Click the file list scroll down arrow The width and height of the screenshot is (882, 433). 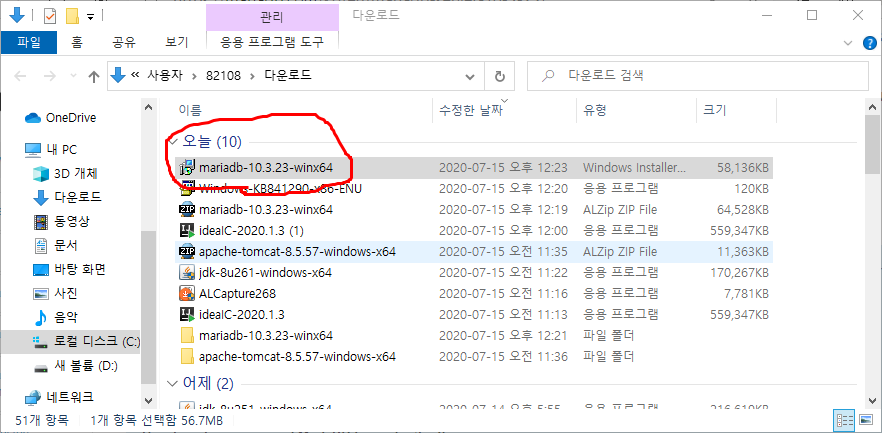click(x=872, y=400)
